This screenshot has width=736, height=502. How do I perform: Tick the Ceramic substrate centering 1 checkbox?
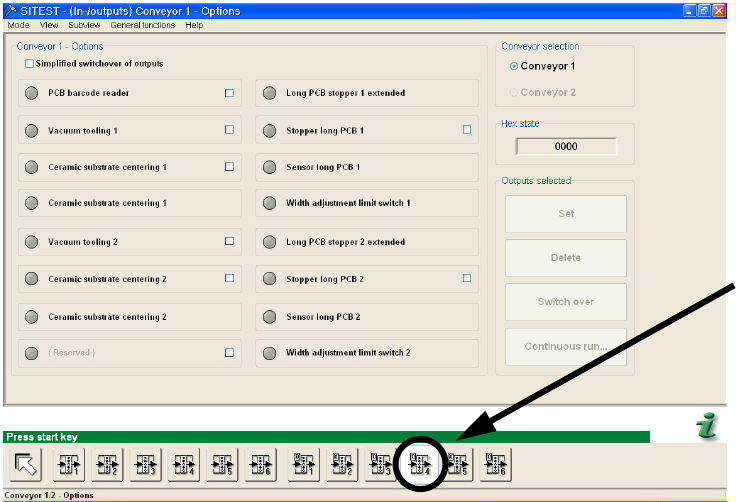click(229, 167)
